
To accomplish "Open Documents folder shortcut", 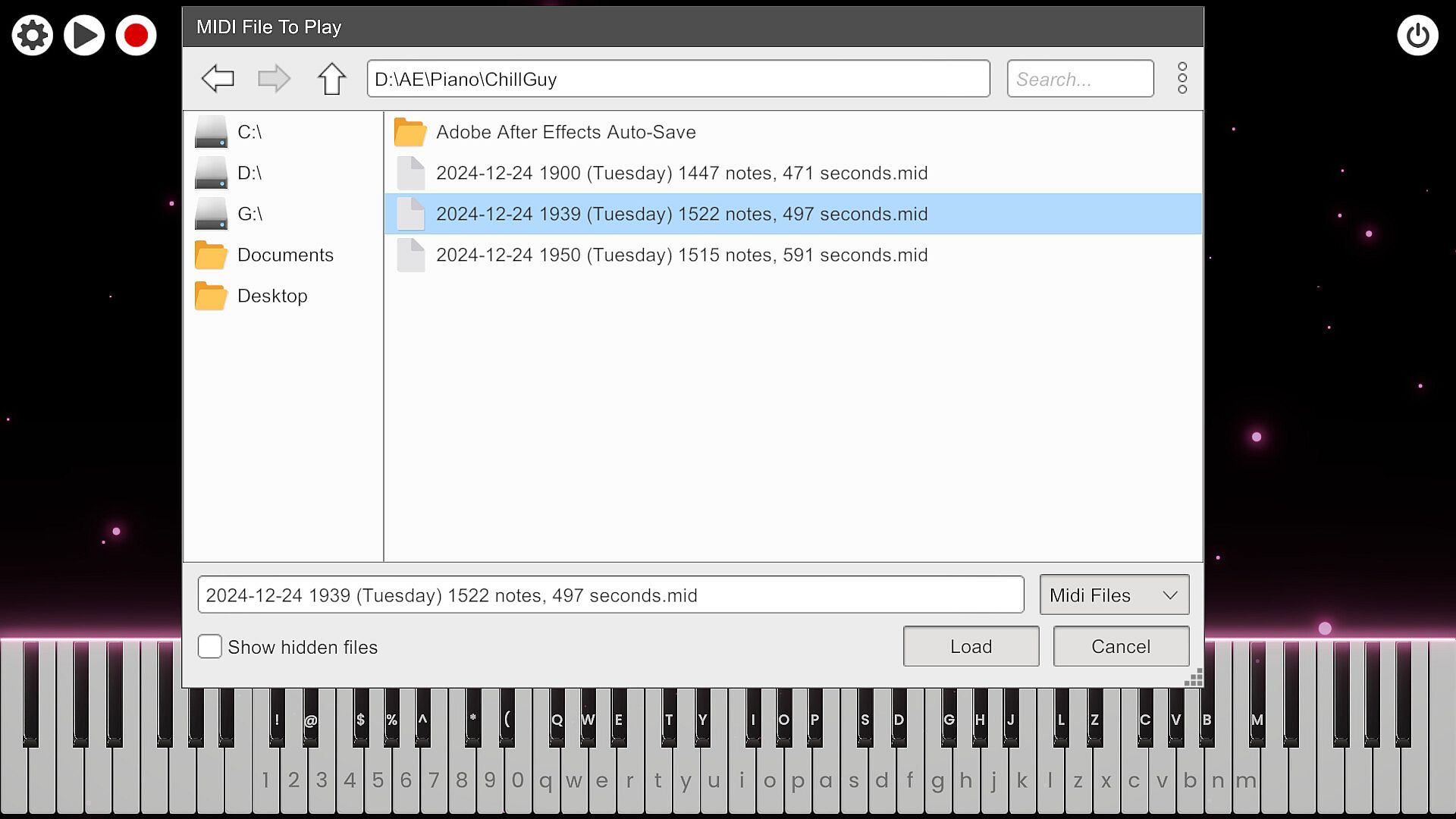I will (x=284, y=255).
